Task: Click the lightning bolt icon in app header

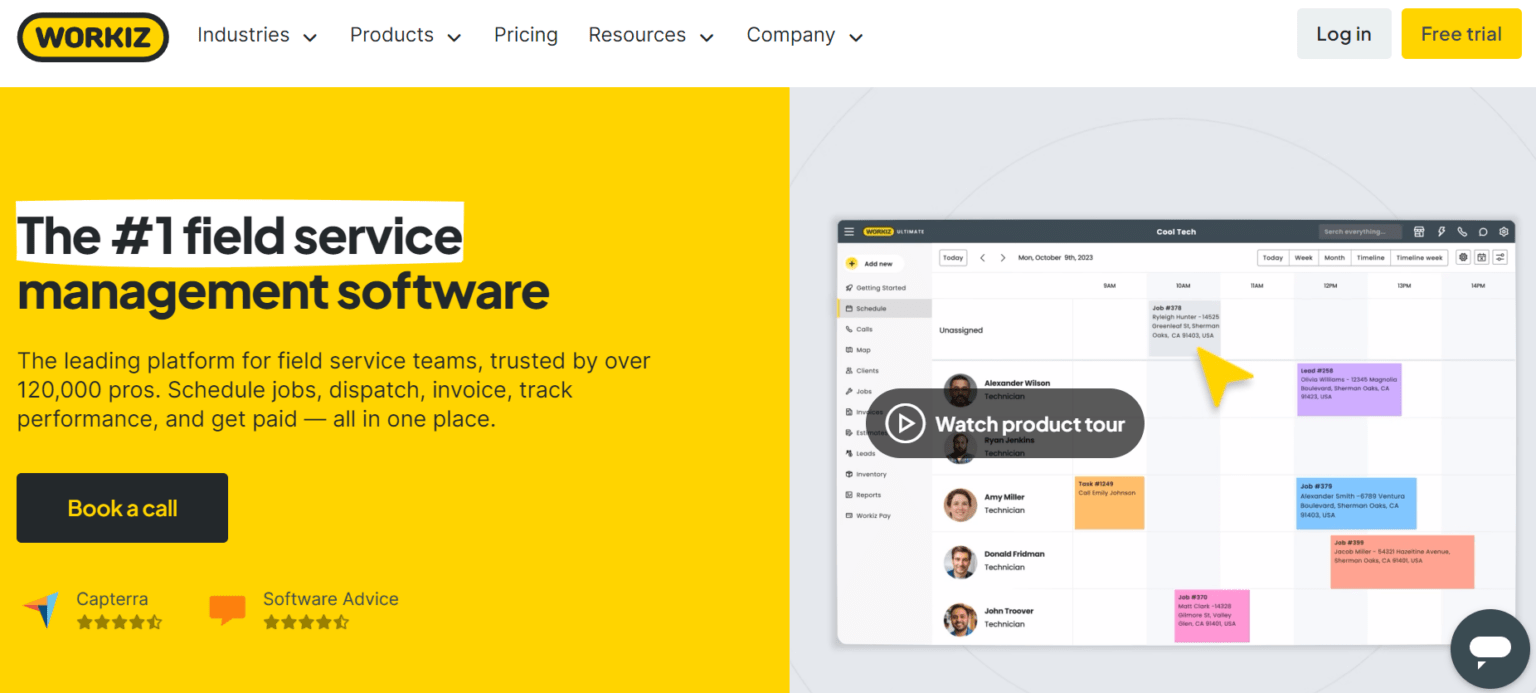Action: pyautogui.click(x=1441, y=231)
